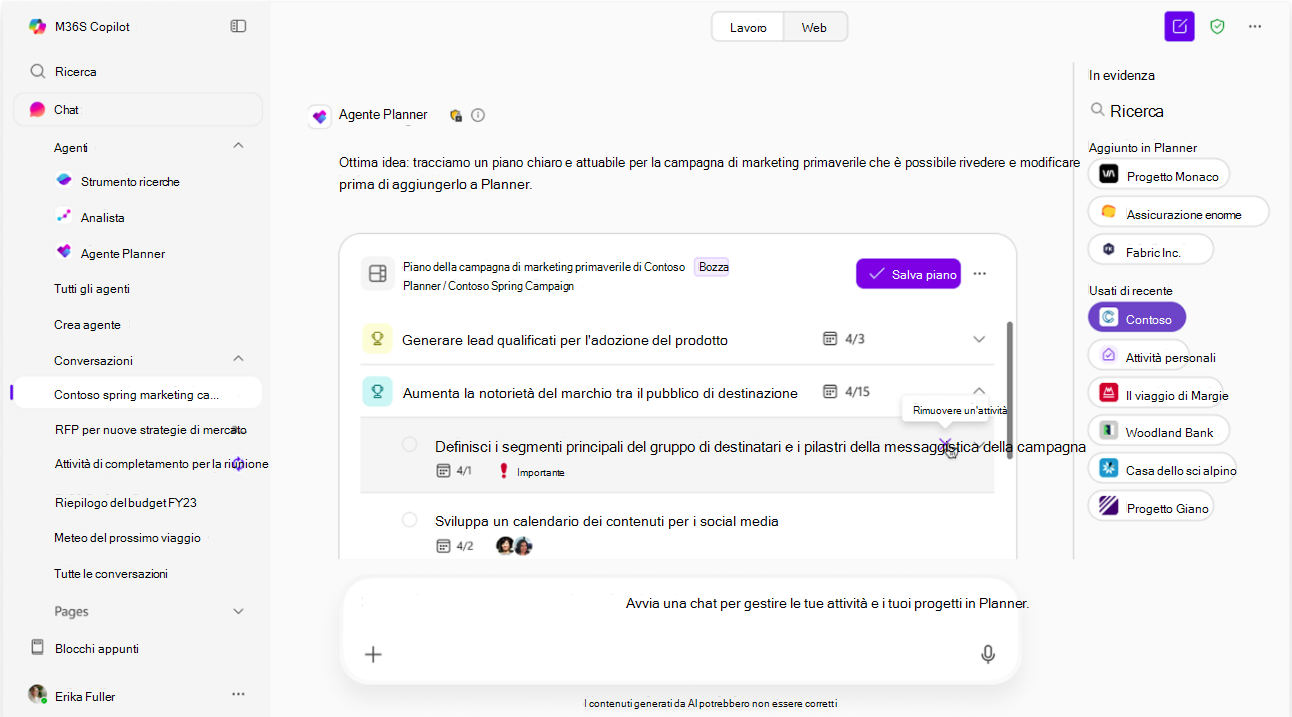Open Riepilogo del budget FY23 conversation

(126, 502)
